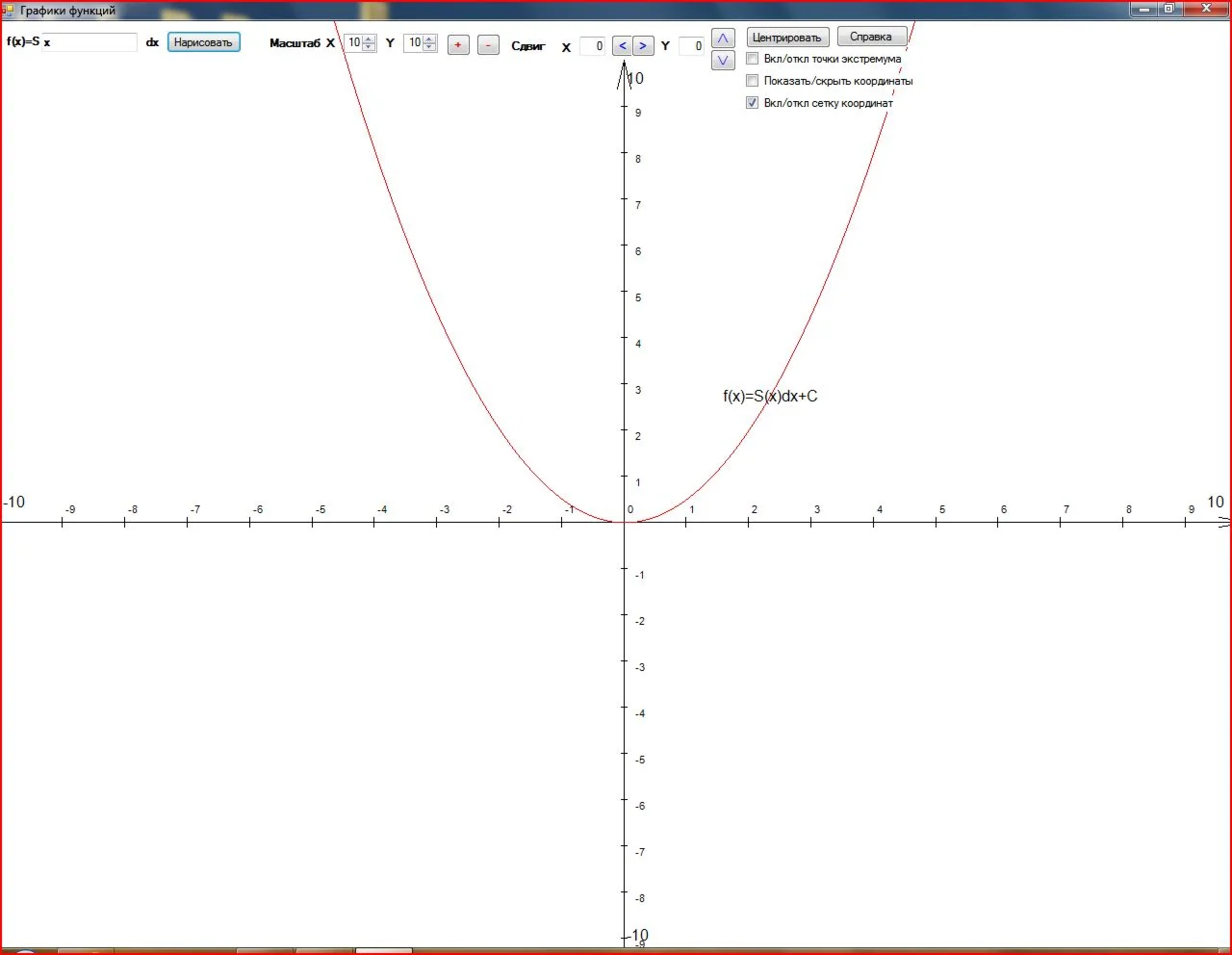Click the red plus zoom-in button
1232x955 pixels.
click(458, 45)
